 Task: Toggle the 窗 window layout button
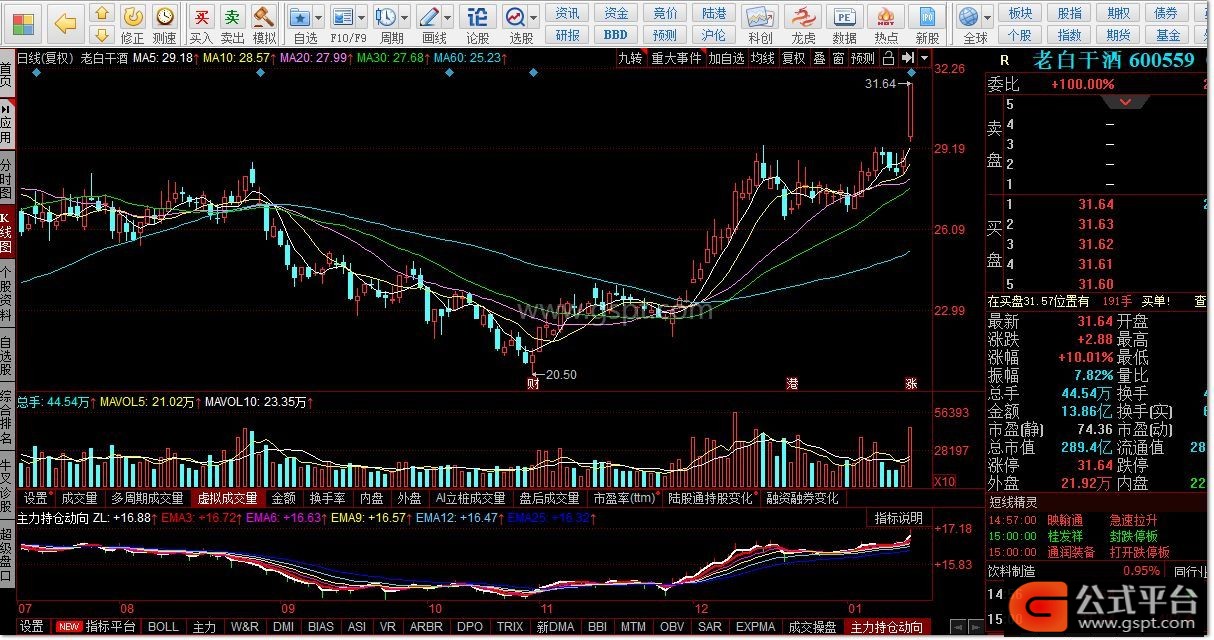point(838,58)
